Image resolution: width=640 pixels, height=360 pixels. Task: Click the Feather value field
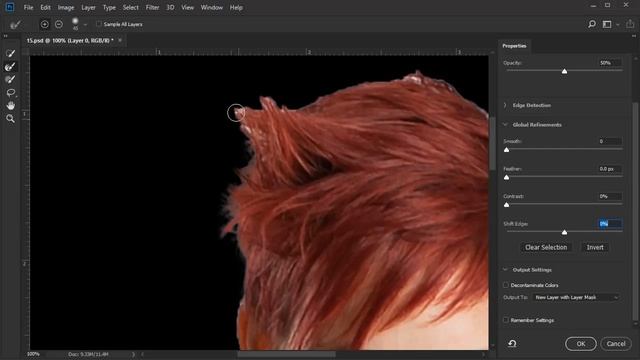(610, 169)
